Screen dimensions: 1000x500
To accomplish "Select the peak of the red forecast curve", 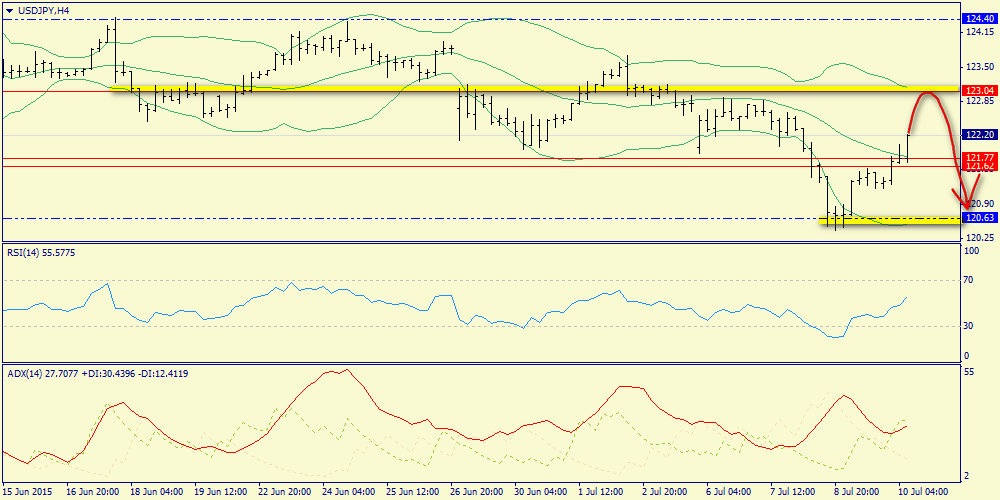I will [928, 93].
